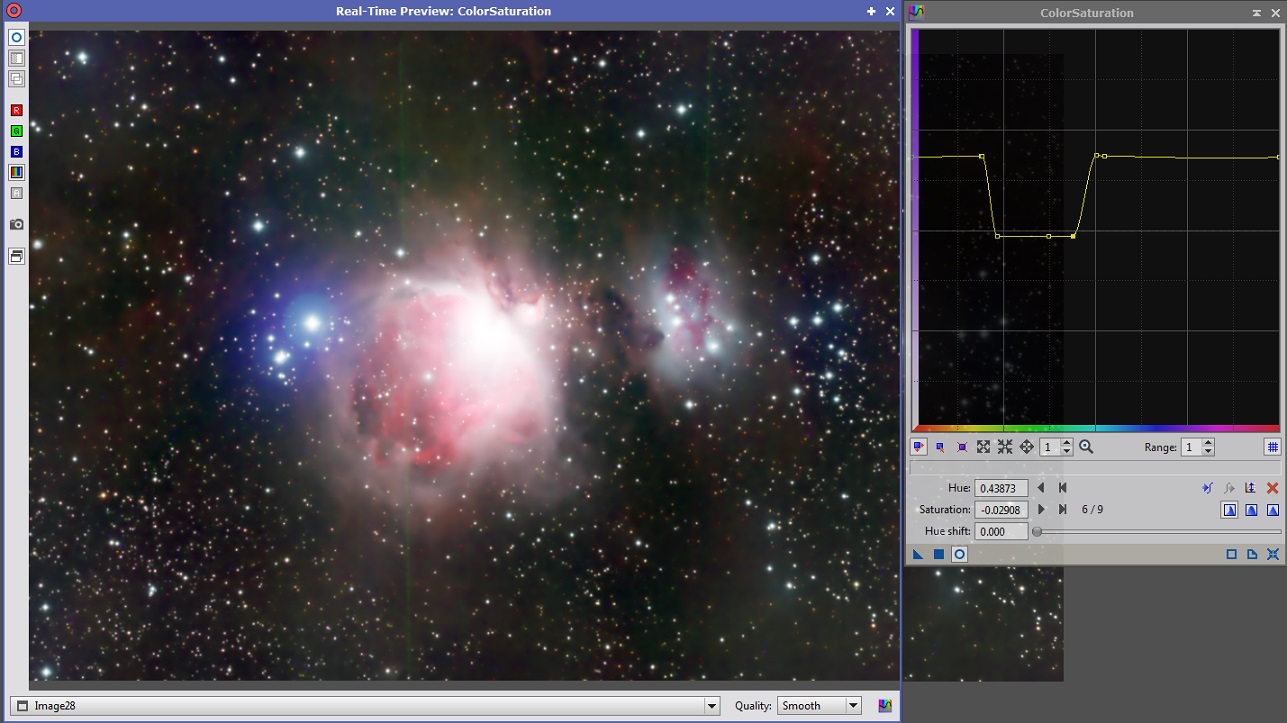Toggle real-time update circle in preview toolbar

pos(16,37)
